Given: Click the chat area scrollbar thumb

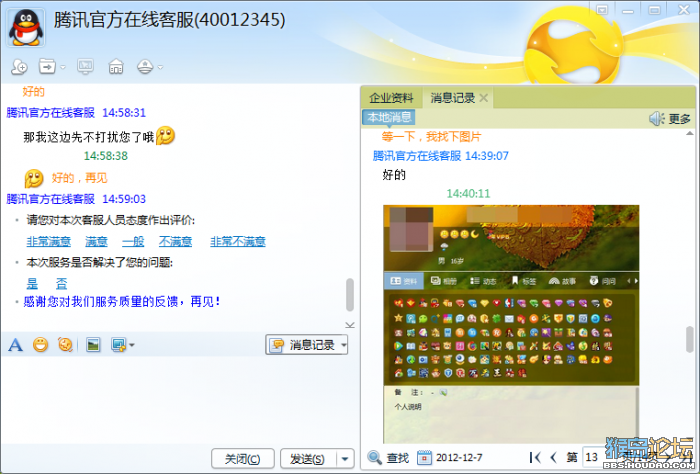Looking at the screenshot, I should click(350, 295).
